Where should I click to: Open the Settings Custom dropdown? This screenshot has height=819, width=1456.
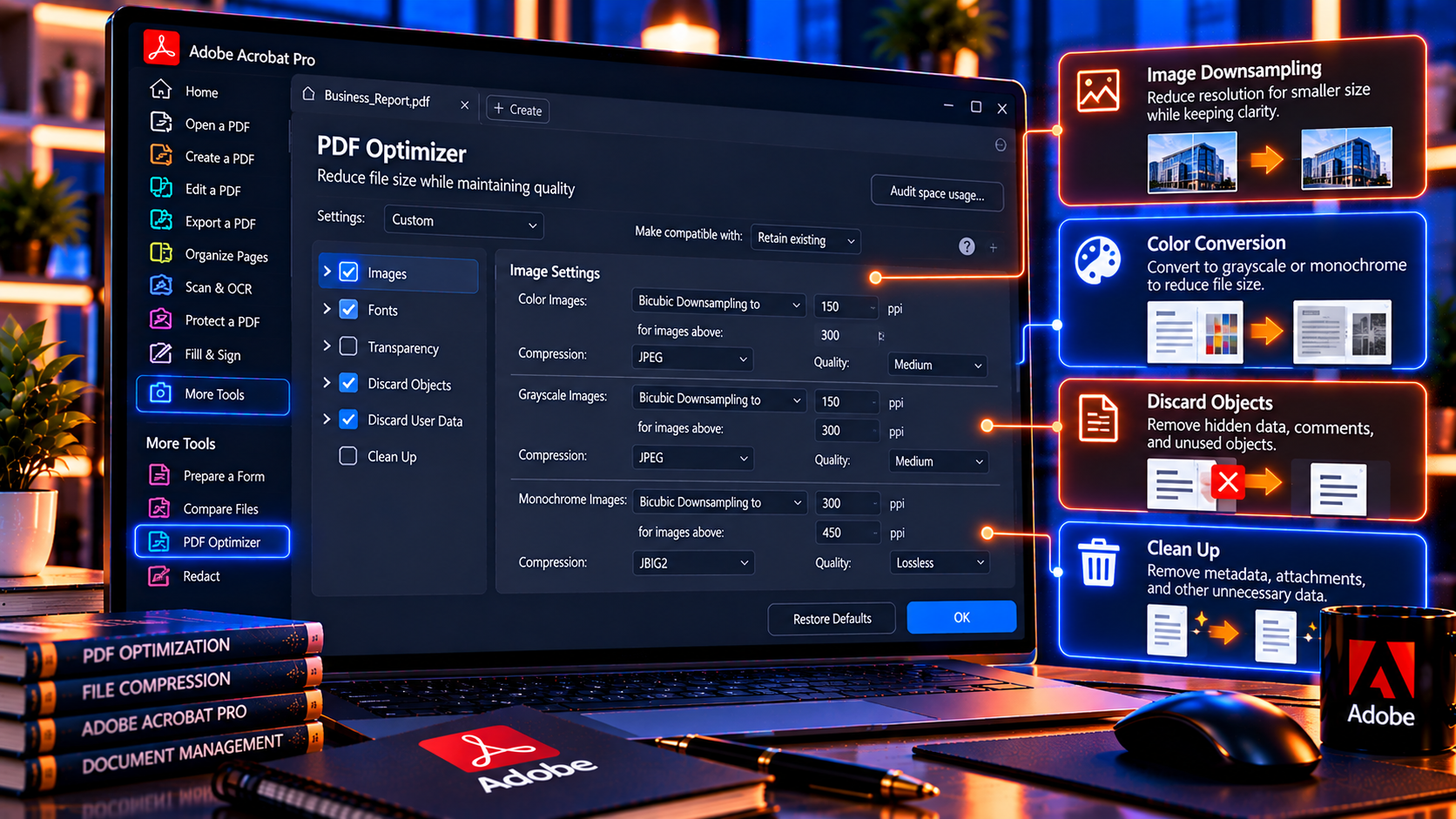[463, 222]
